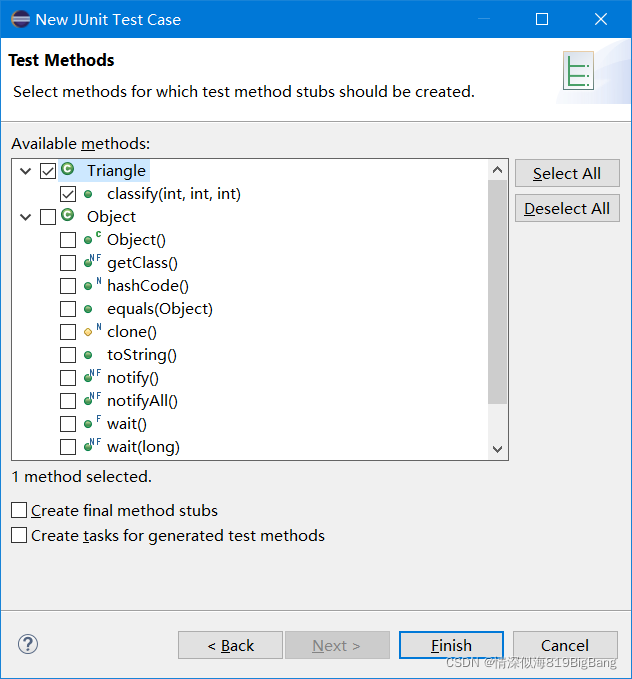Click the Eclipse icon in title bar
Viewport: 632px width, 679px height.
click(20, 19)
